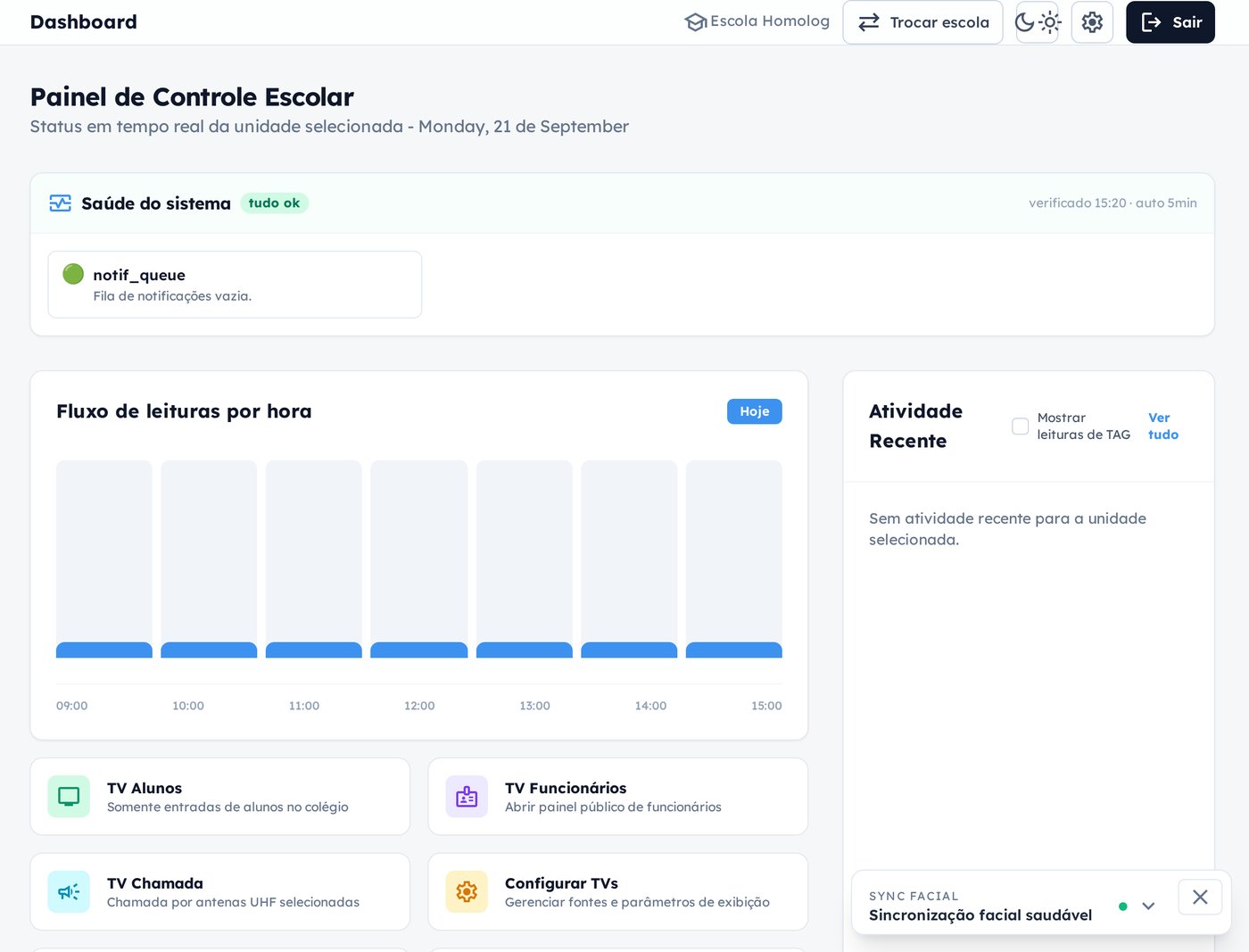Click the Configurar TVs gear icon
This screenshot has height=952, width=1249.
[x=467, y=892]
